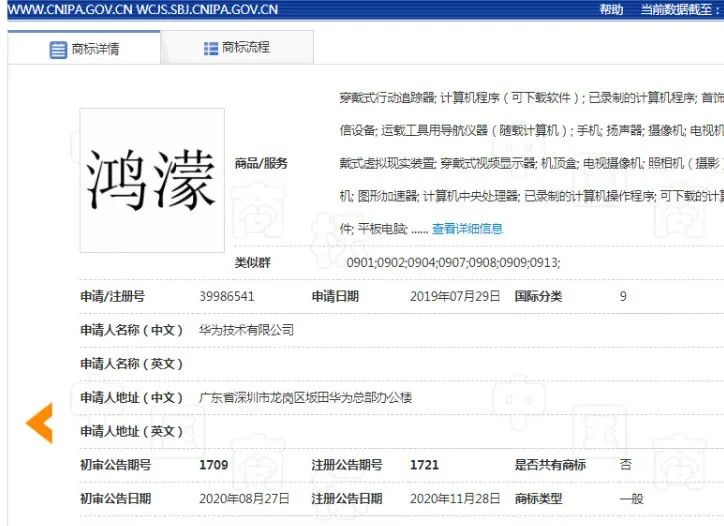Image resolution: width=724 pixels, height=526 pixels.
Task: Select trademark type value 一般
Action: pyautogui.click(x=631, y=499)
